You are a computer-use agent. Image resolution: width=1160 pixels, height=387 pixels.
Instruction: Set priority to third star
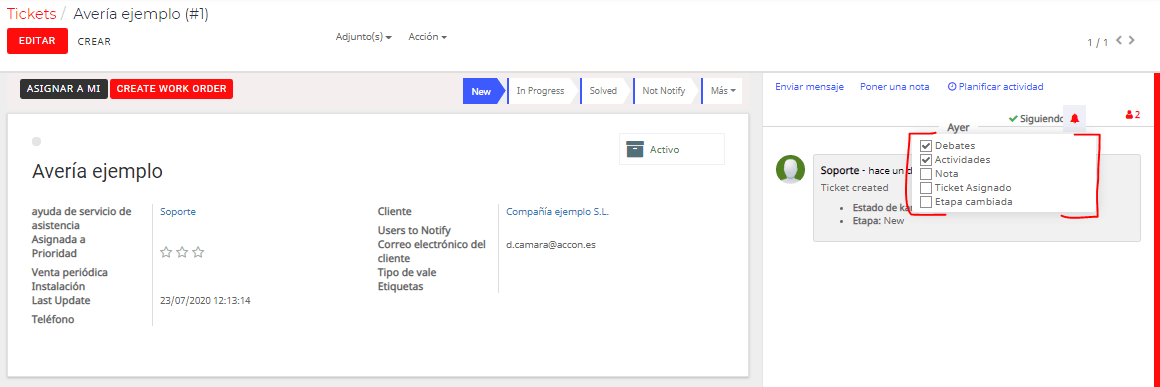(x=198, y=252)
